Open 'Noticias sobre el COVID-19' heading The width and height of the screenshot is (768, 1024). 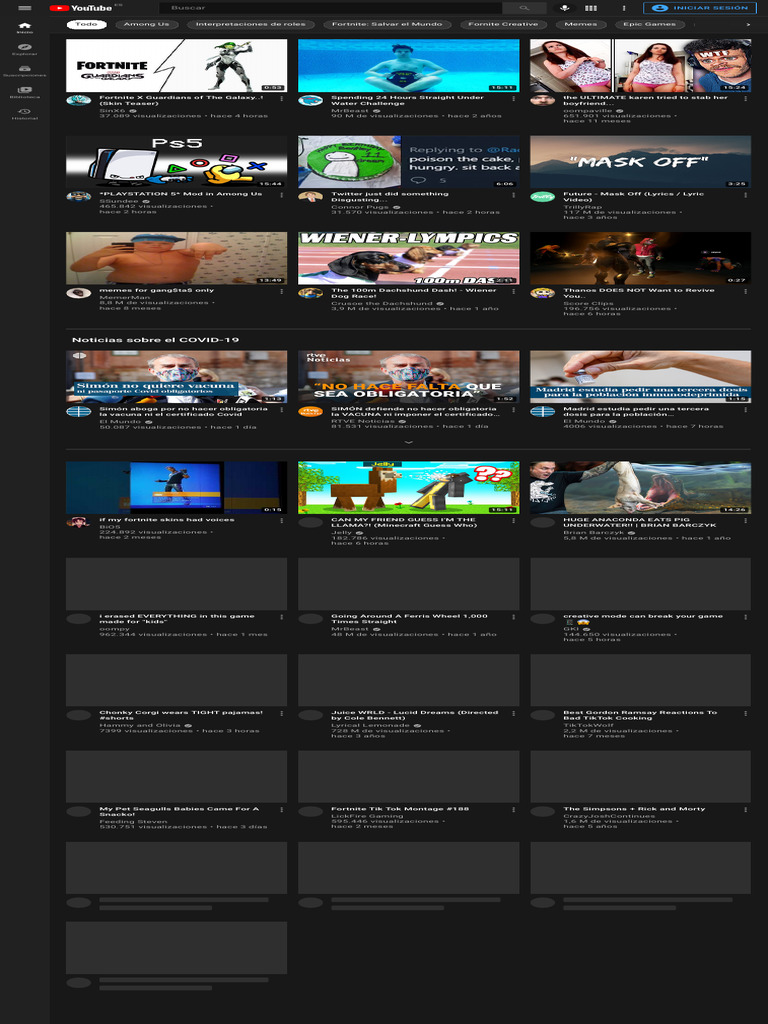[x=155, y=340]
